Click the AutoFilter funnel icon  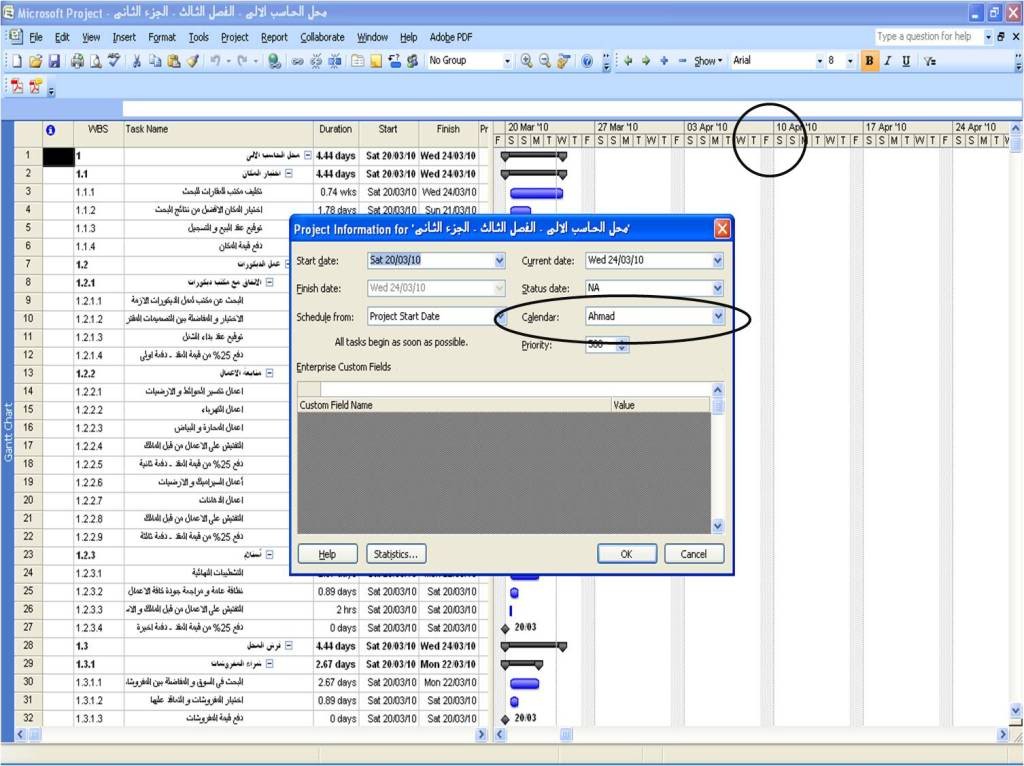930,61
